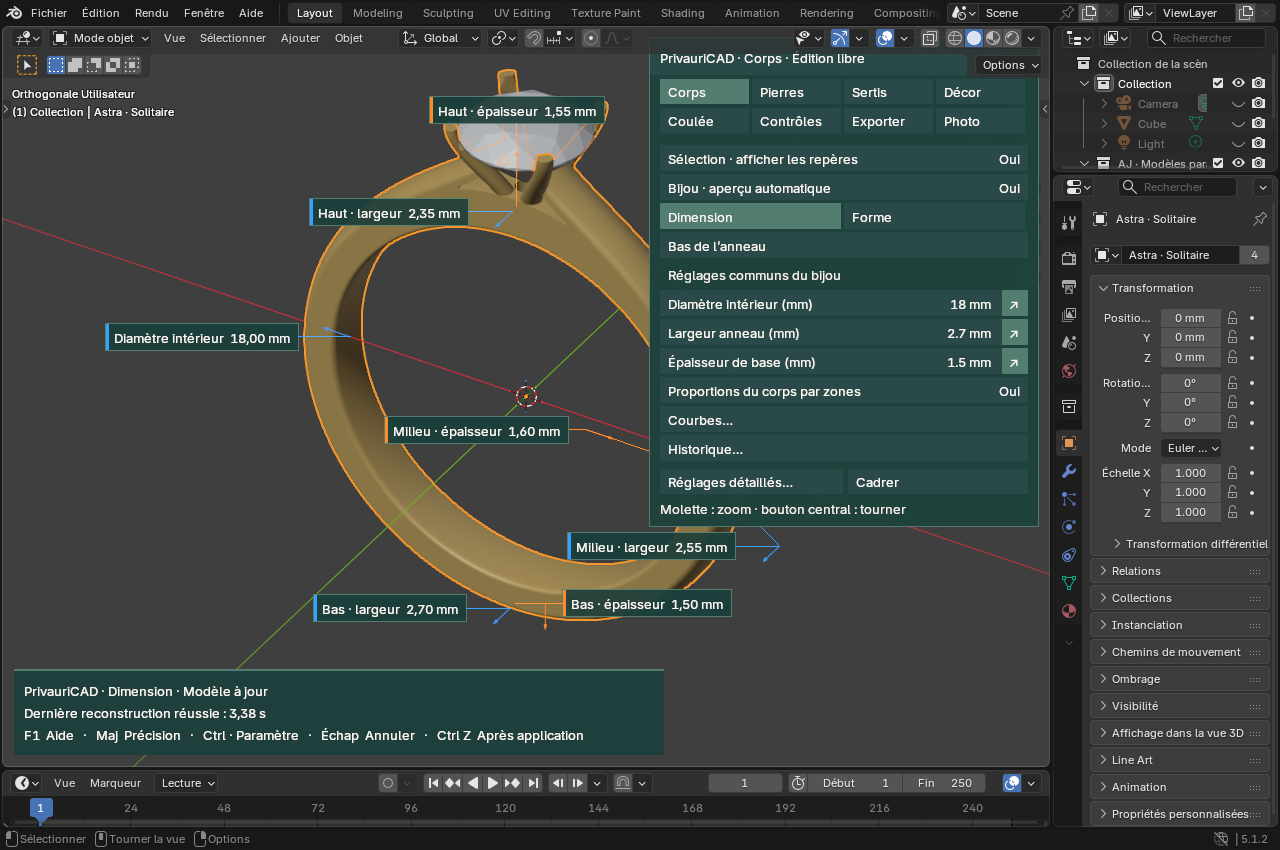Lock the Position X value
The image size is (1280, 850).
click(x=1233, y=318)
